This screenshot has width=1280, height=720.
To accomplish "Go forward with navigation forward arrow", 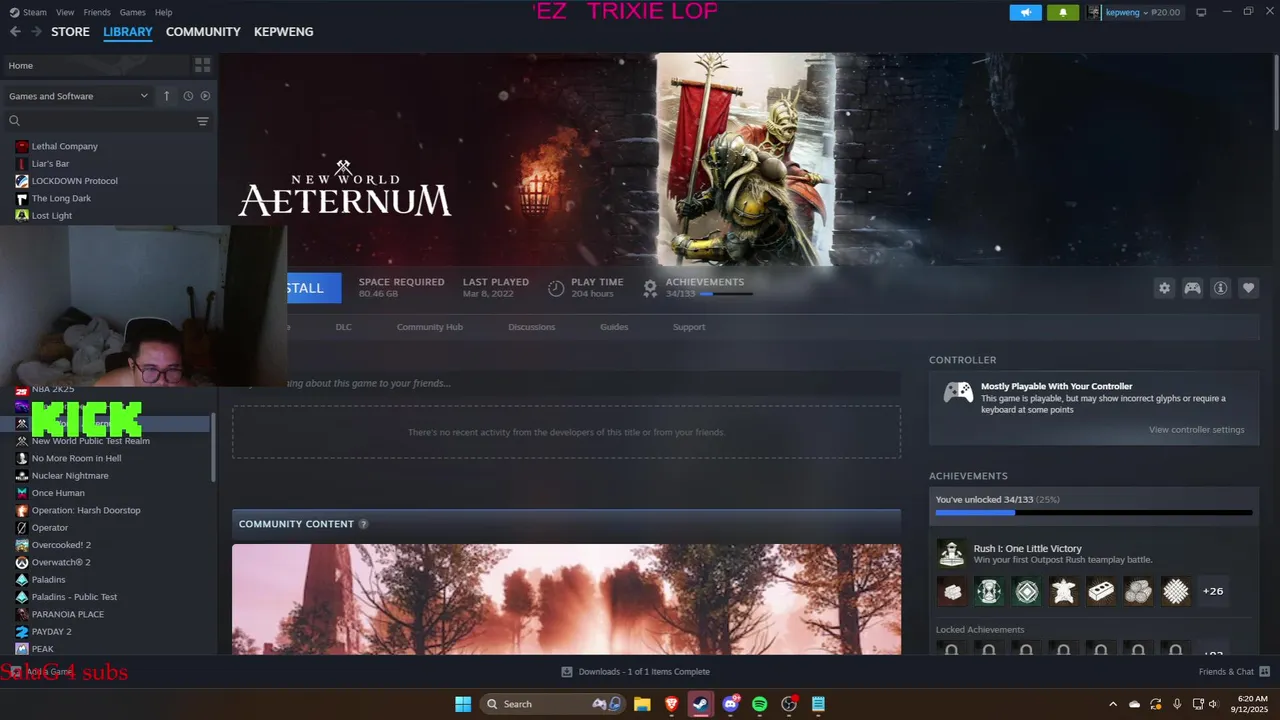I will click(36, 32).
